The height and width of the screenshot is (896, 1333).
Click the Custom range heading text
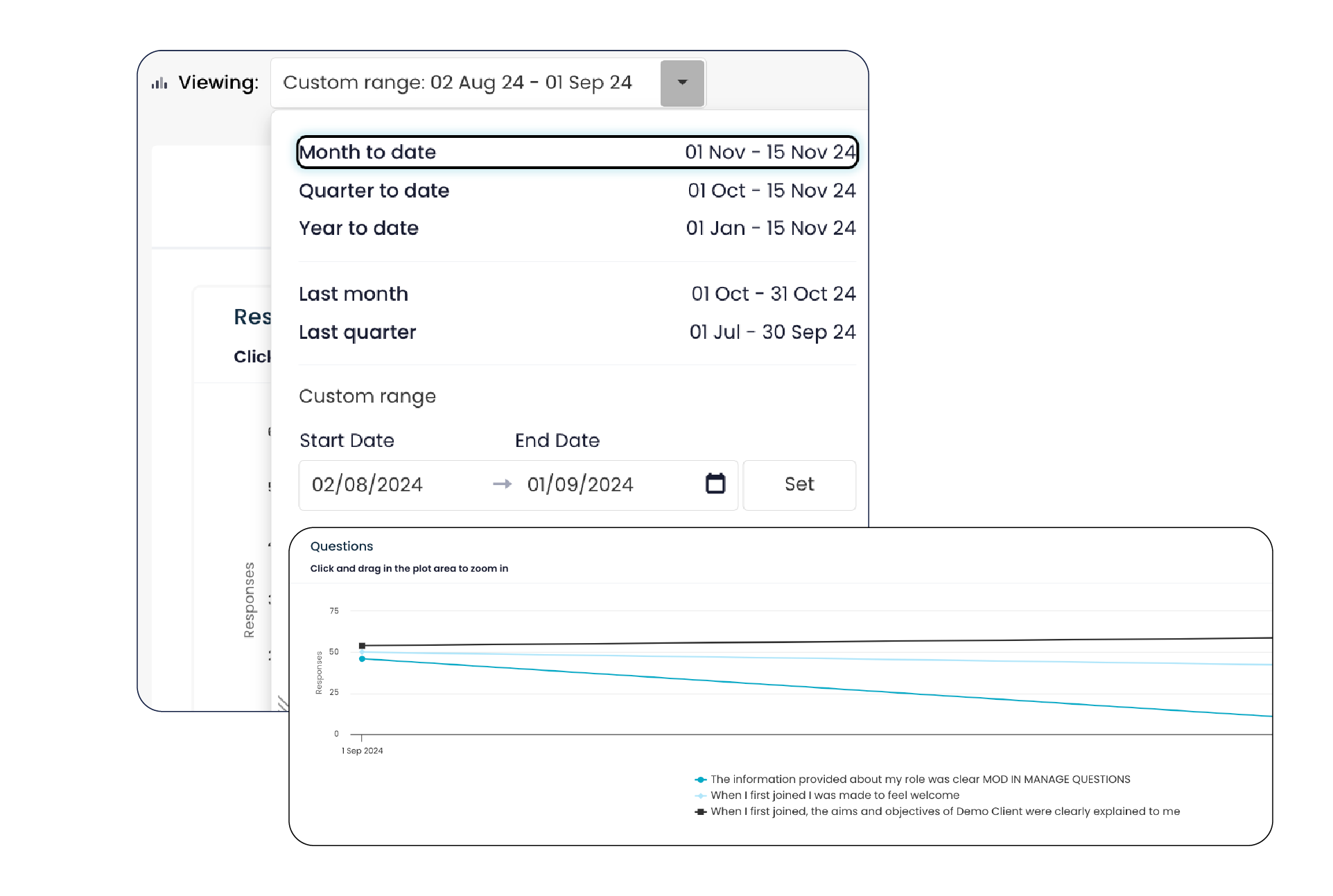pos(367,396)
